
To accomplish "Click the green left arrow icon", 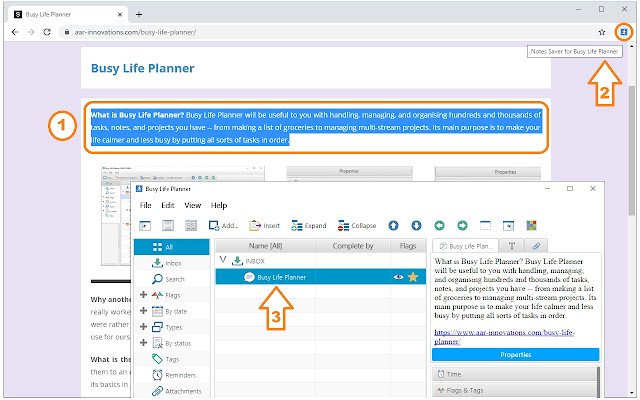I will [439, 225].
